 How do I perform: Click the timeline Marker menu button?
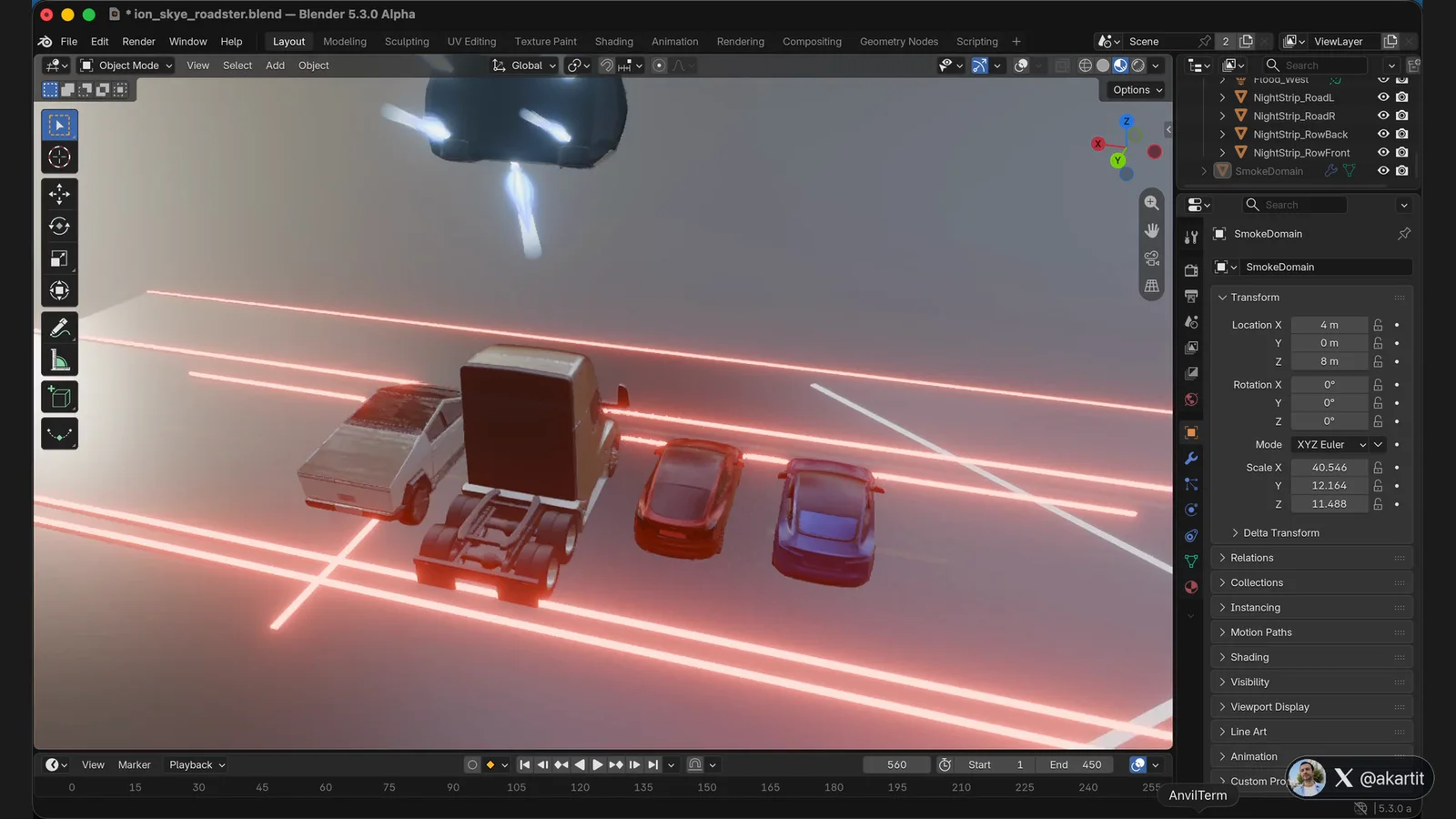(x=135, y=765)
